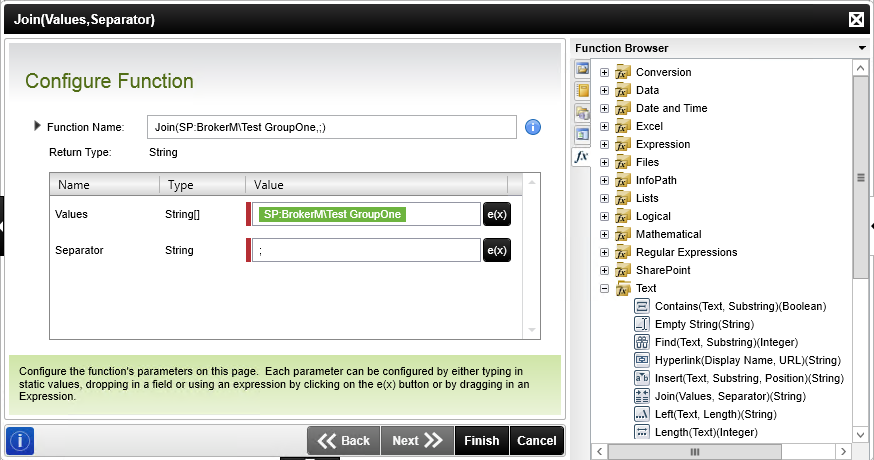Click the Empty String function icon
Image resolution: width=874 pixels, height=460 pixels.
click(642, 324)
